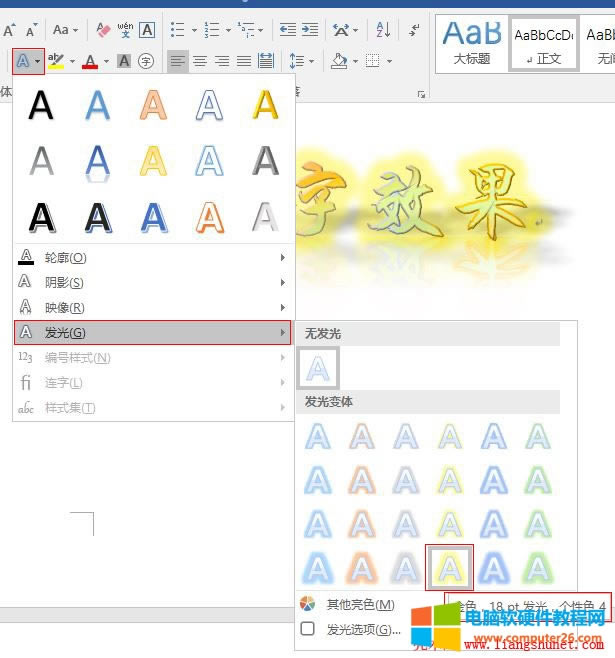Select the 正文 style

click(544, 44)
